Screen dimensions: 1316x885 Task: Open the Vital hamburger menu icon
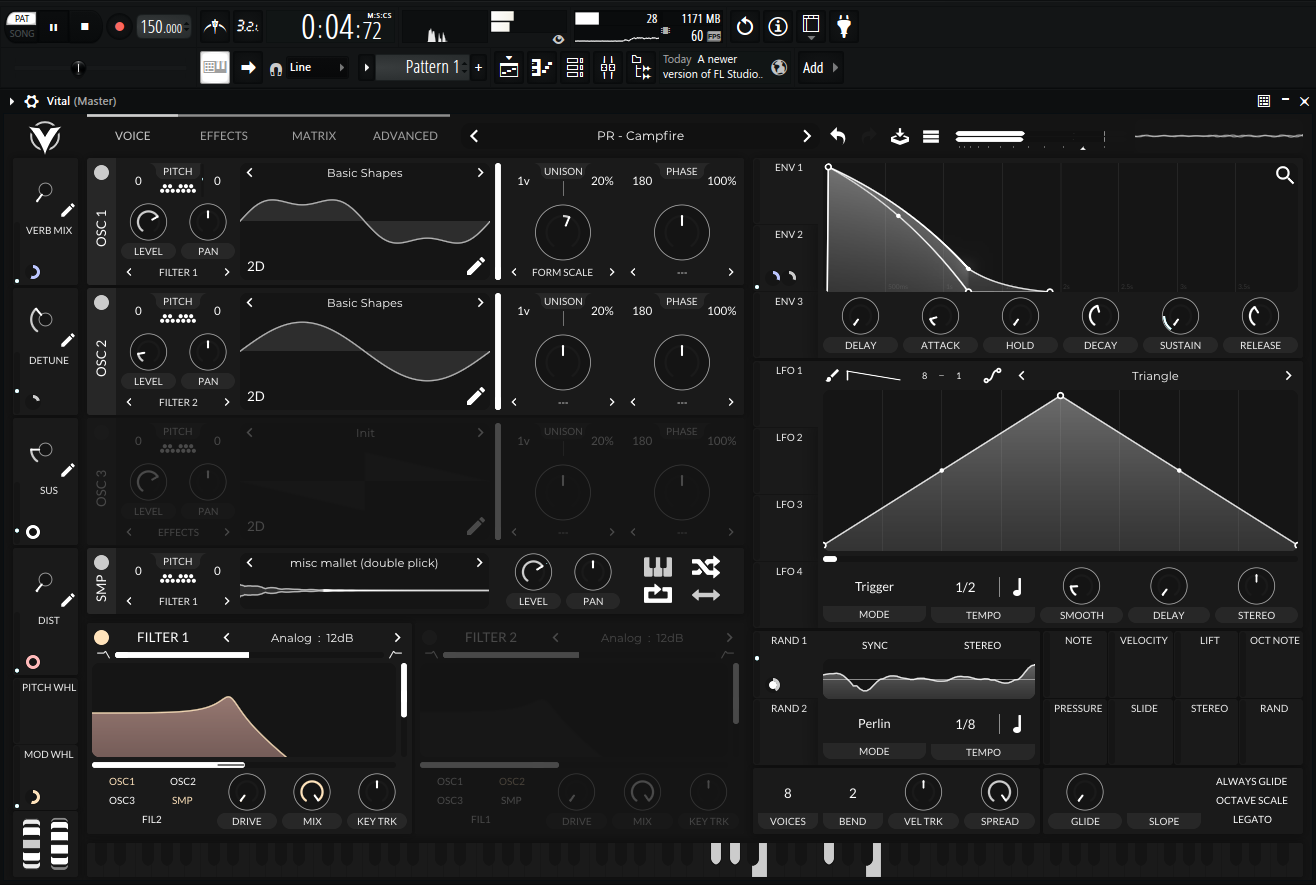point(930,136)
